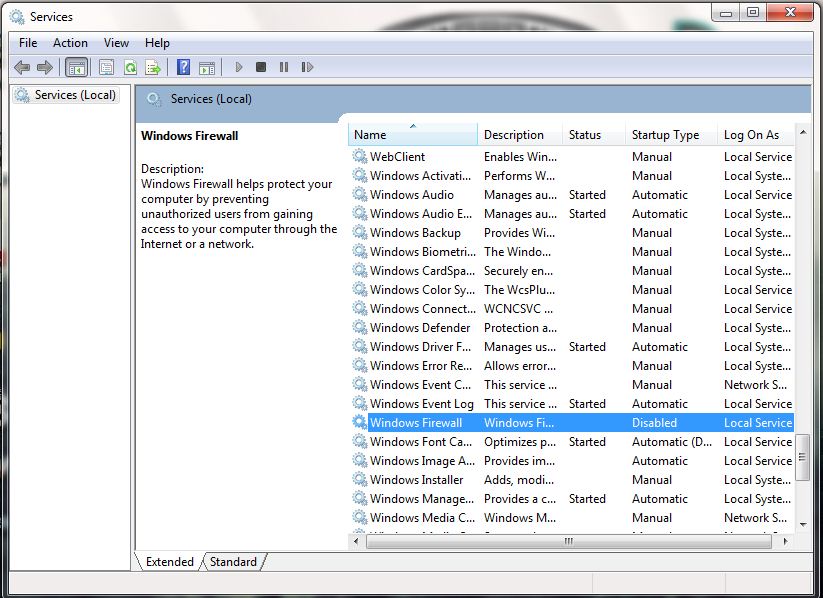Refresh the services list

pos(129,67)
